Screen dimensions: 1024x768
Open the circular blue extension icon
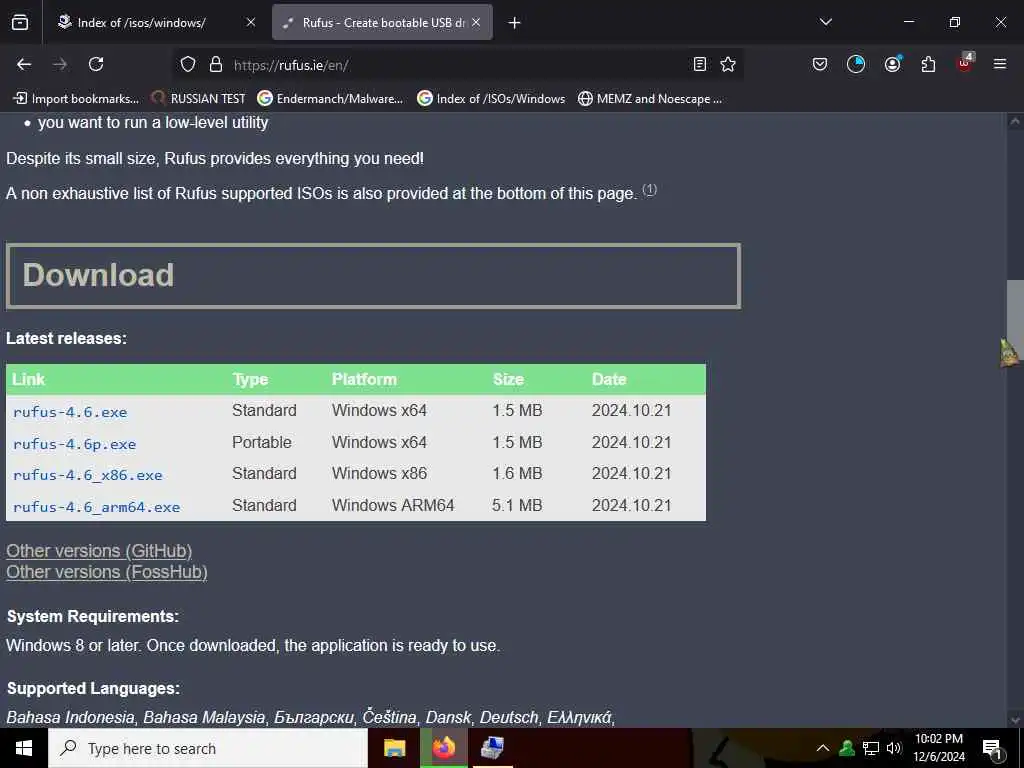tap(856, 64)
